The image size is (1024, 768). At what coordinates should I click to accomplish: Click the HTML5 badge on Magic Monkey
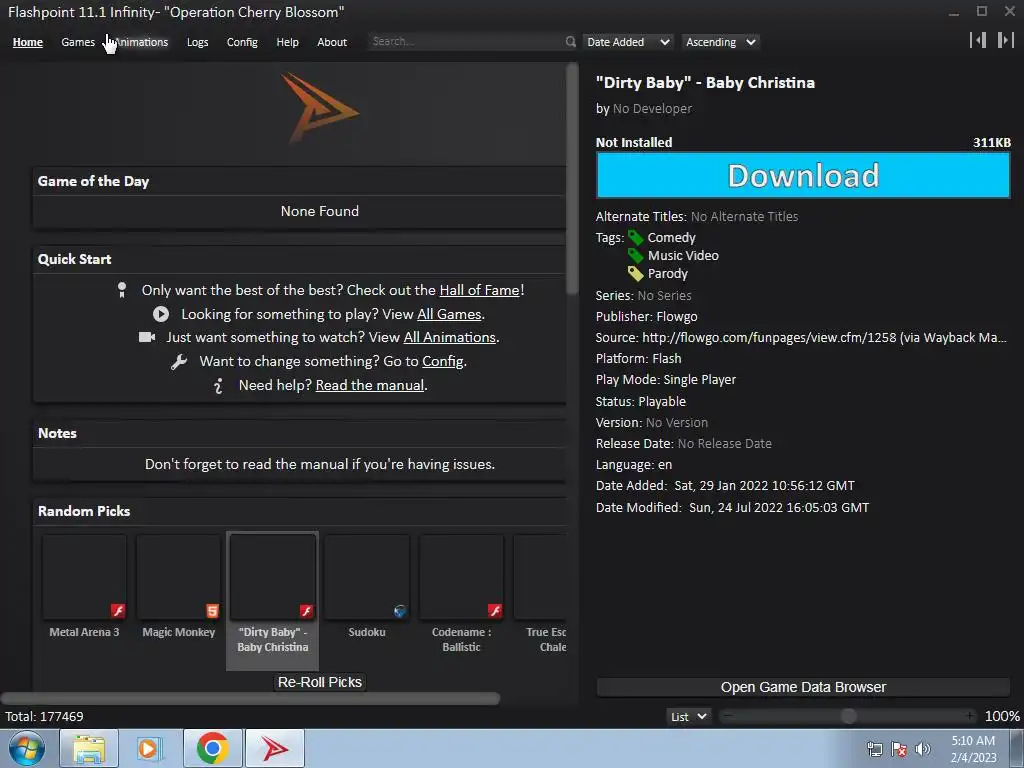click(212, 611)
